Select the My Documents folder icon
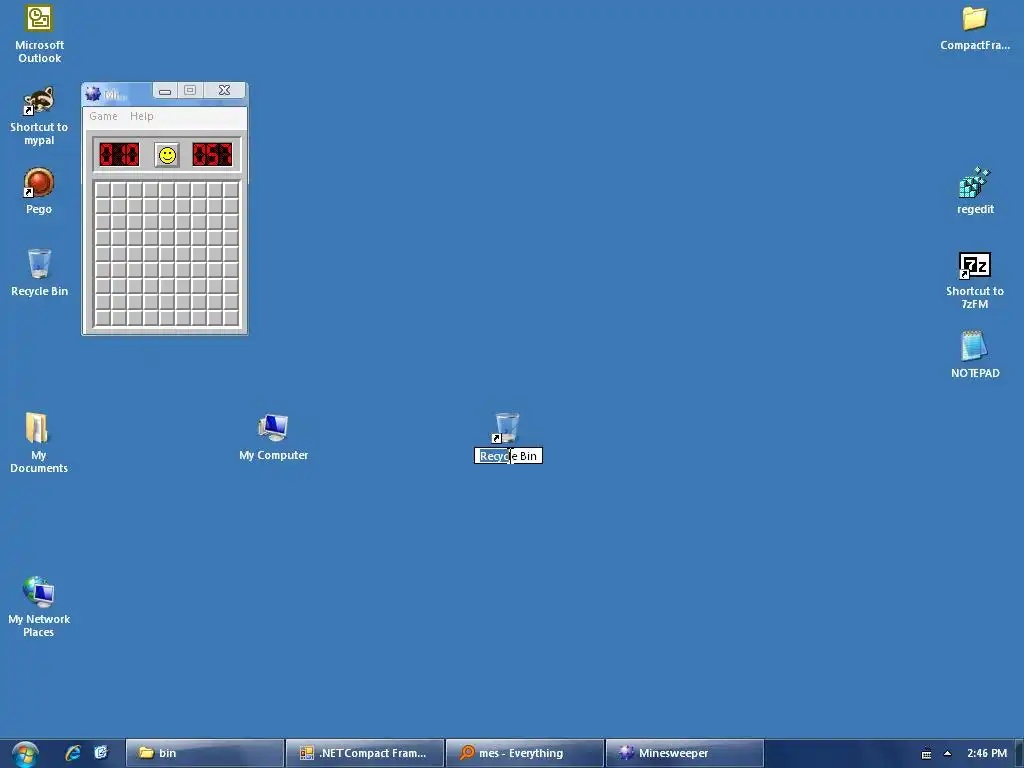 coord(37,428)
